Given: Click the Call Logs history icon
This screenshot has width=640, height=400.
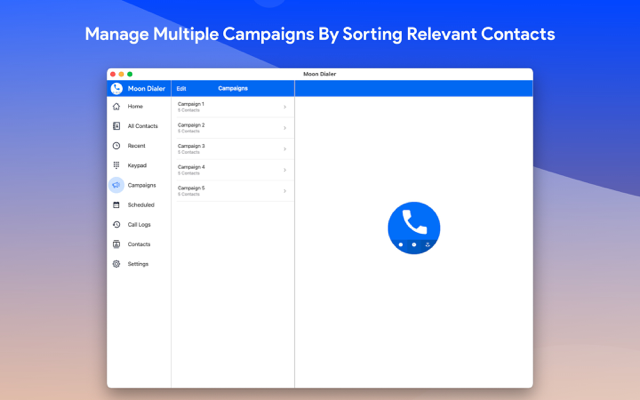Looking at the screenshot, I should 117,225.
